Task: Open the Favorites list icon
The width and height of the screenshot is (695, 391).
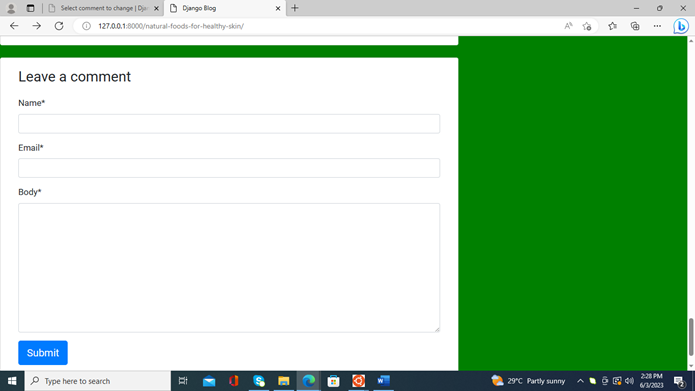Action: point(613,26)
